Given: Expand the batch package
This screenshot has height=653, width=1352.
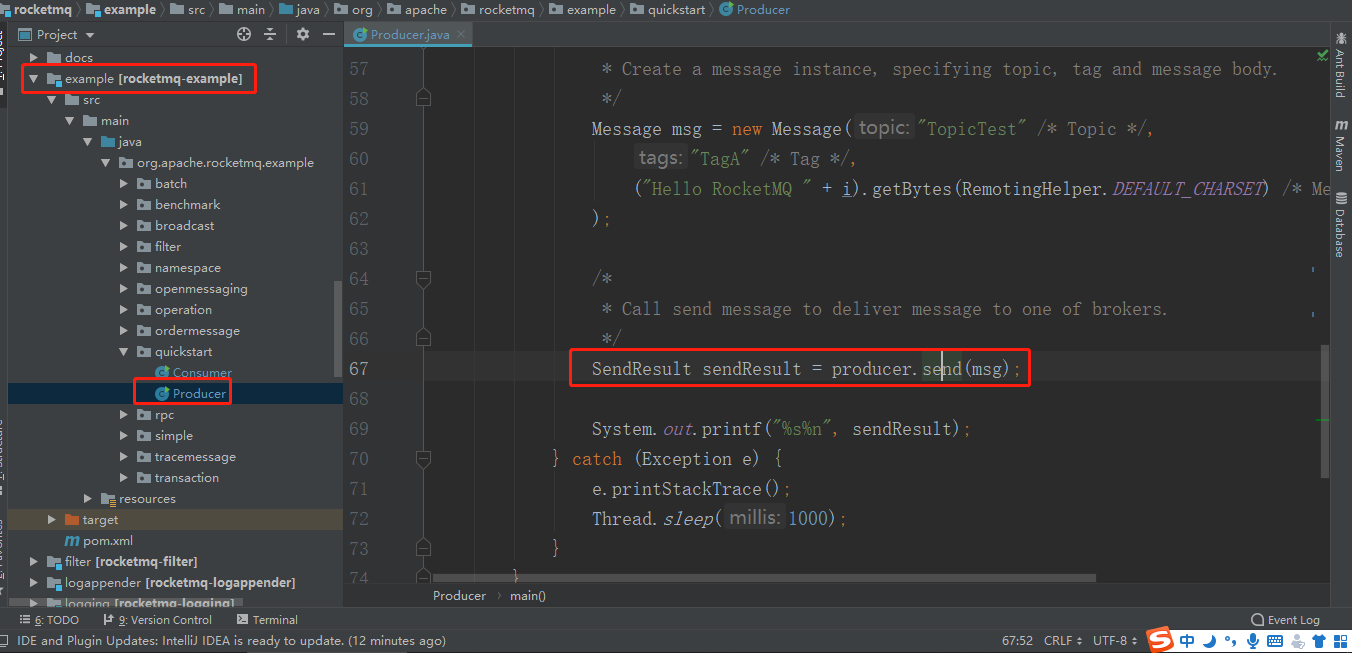Looking at the screenshot, I should point(124,184).
